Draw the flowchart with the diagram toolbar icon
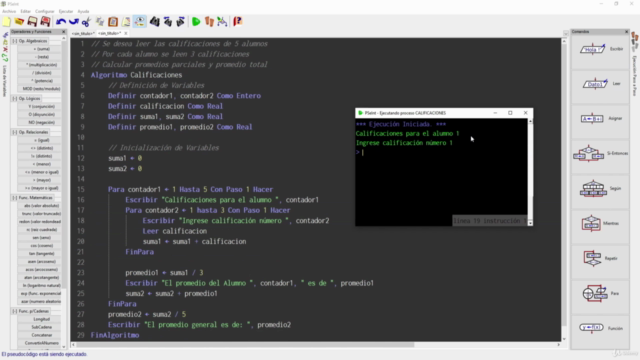This screenshot has height=360, width=640. pos(222,22)
